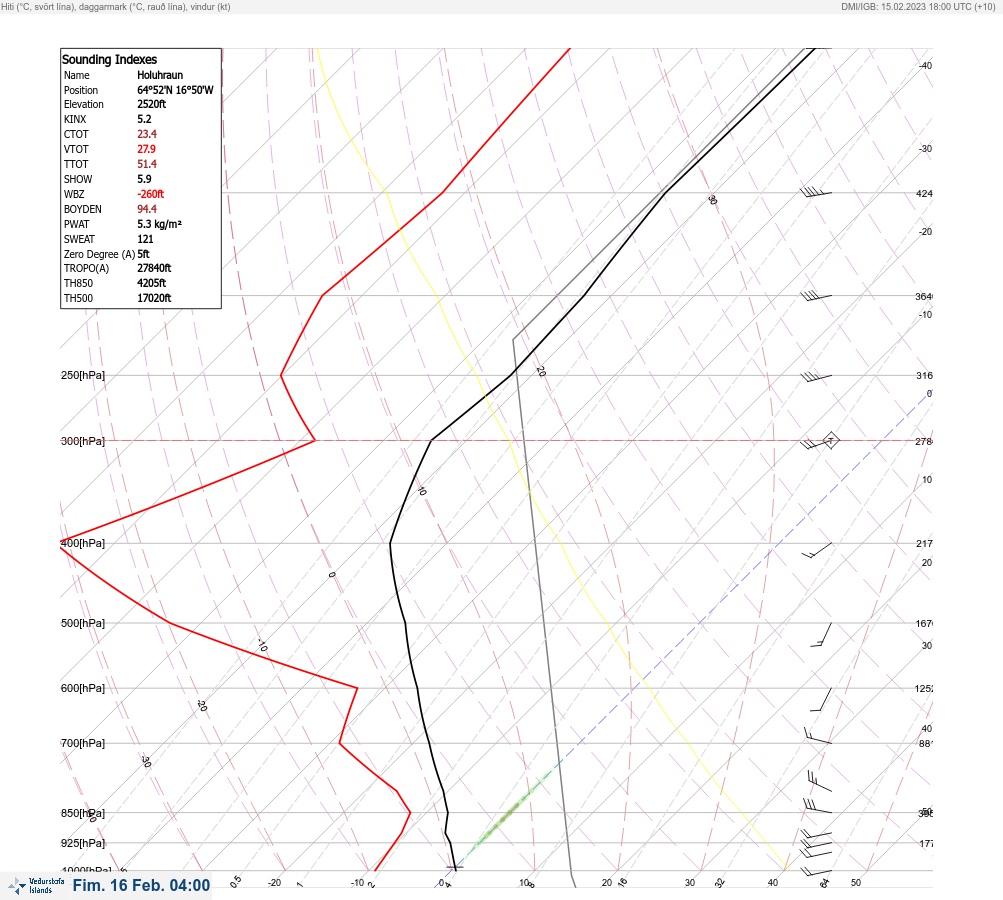
Task: Click the 'Sounding Indexes' title
Action: point(109,59)
